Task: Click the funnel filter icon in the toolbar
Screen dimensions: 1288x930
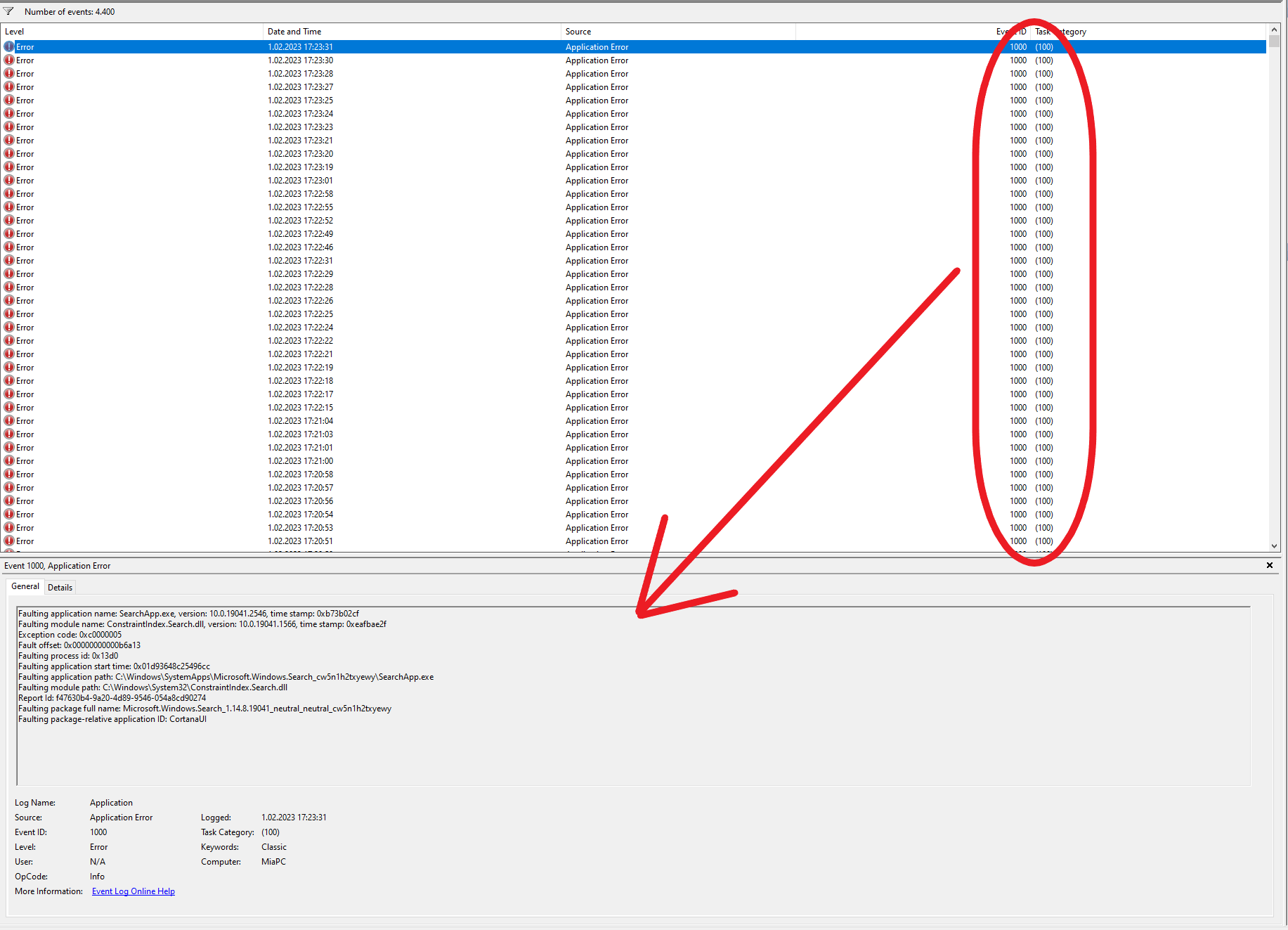Action: 9,11
